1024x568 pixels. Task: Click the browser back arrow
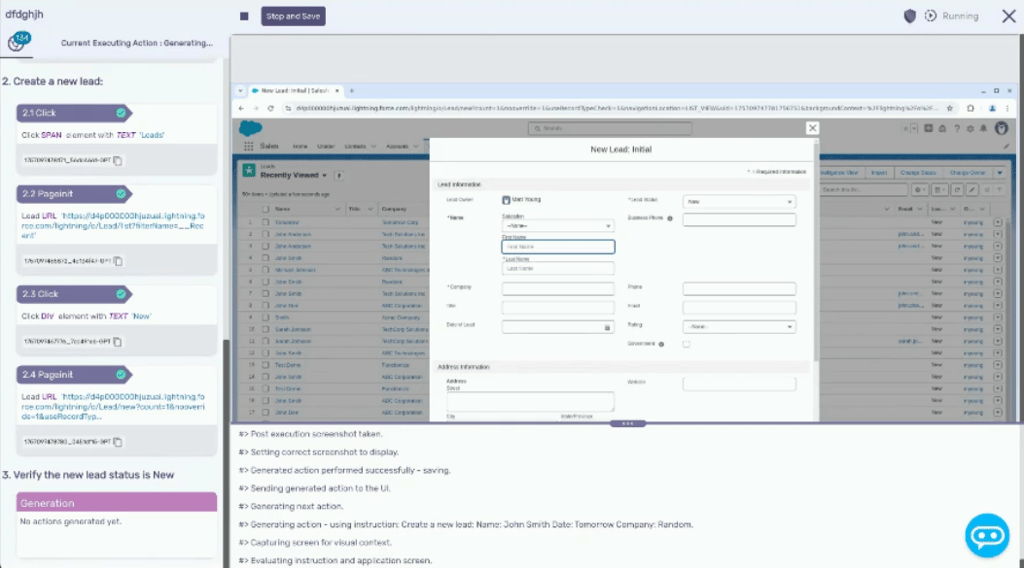242,108
